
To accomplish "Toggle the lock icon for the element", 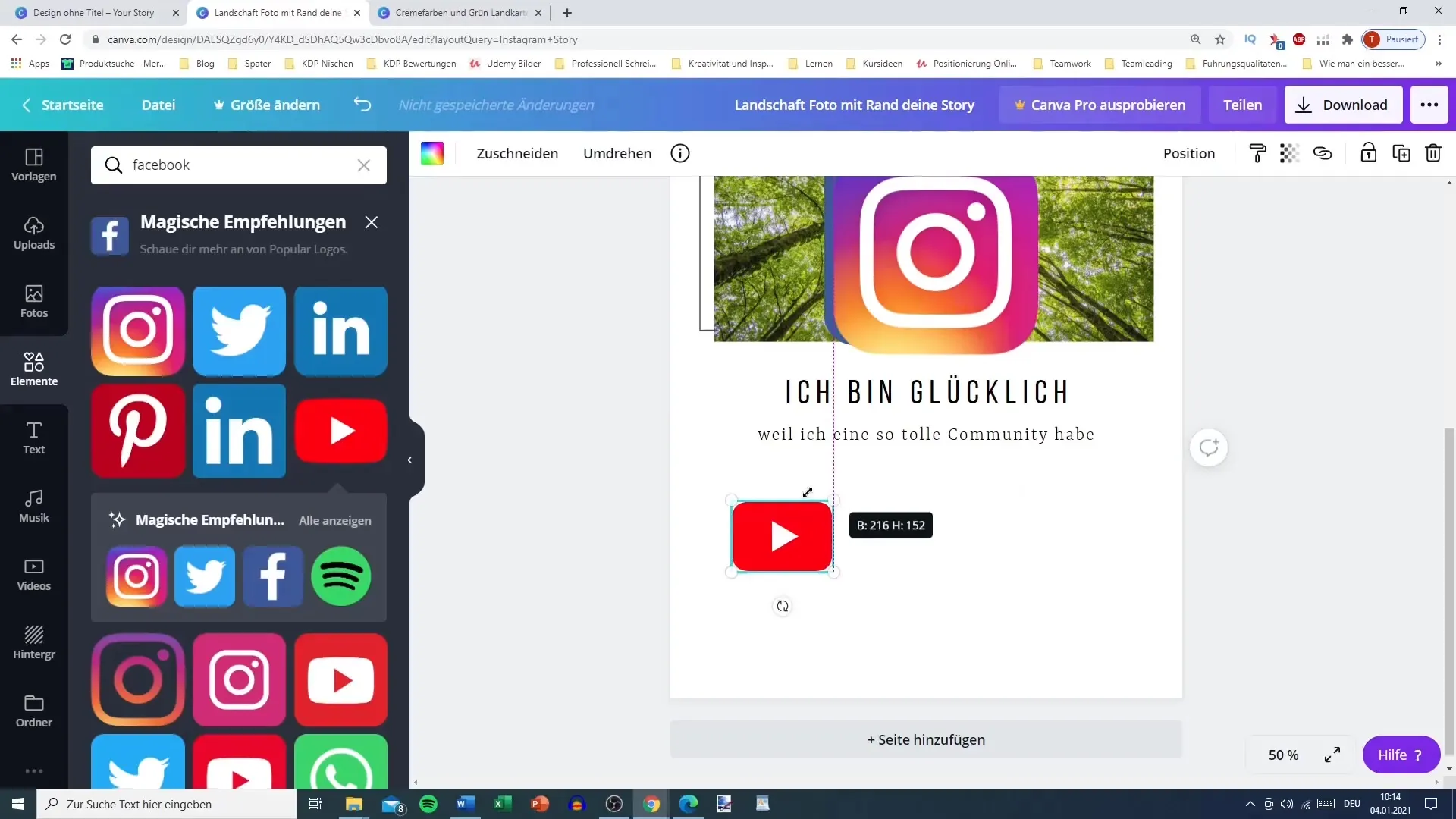I will (1368, 153).
